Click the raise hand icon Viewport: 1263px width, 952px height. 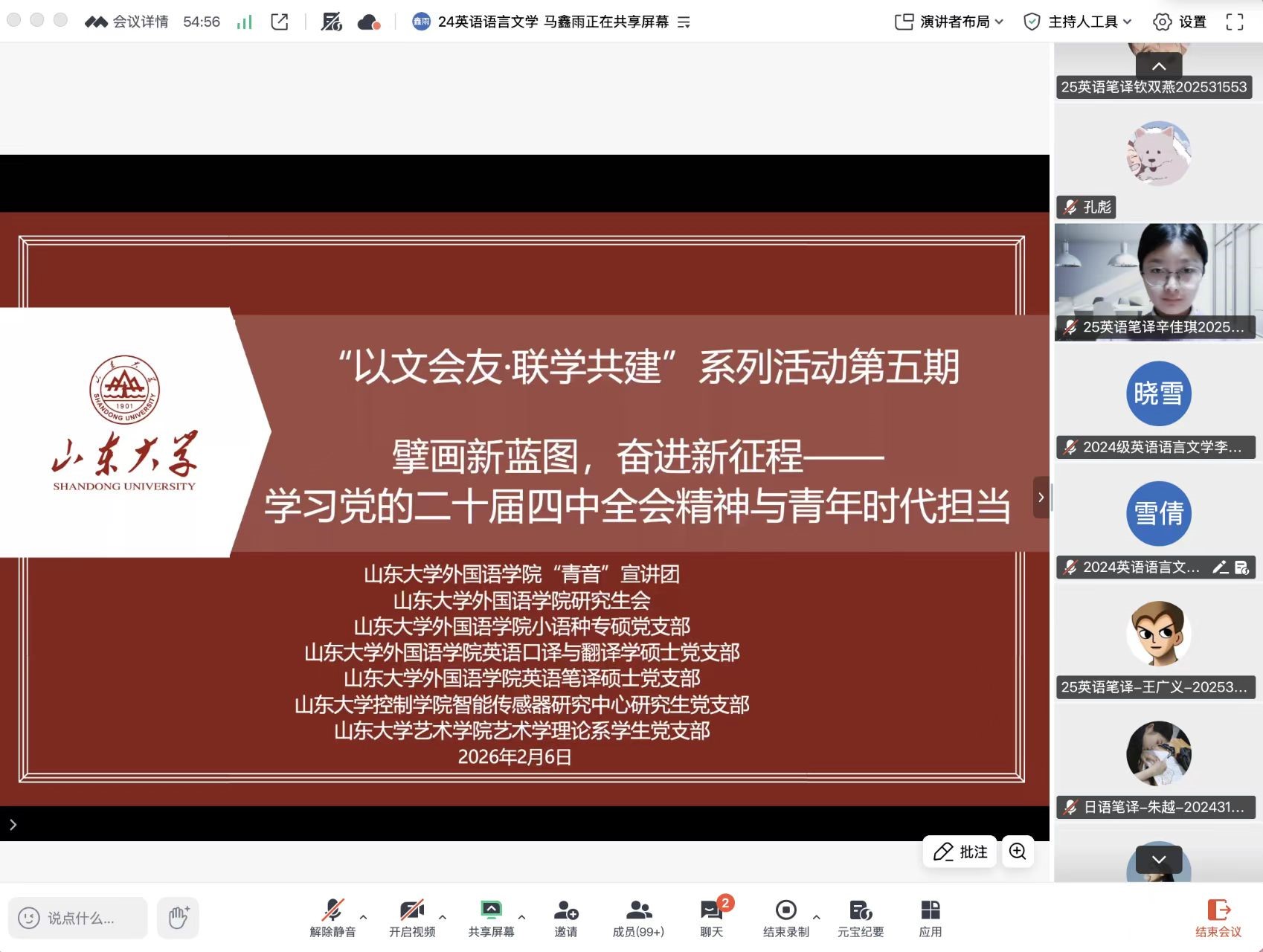[x=179, y=918]
